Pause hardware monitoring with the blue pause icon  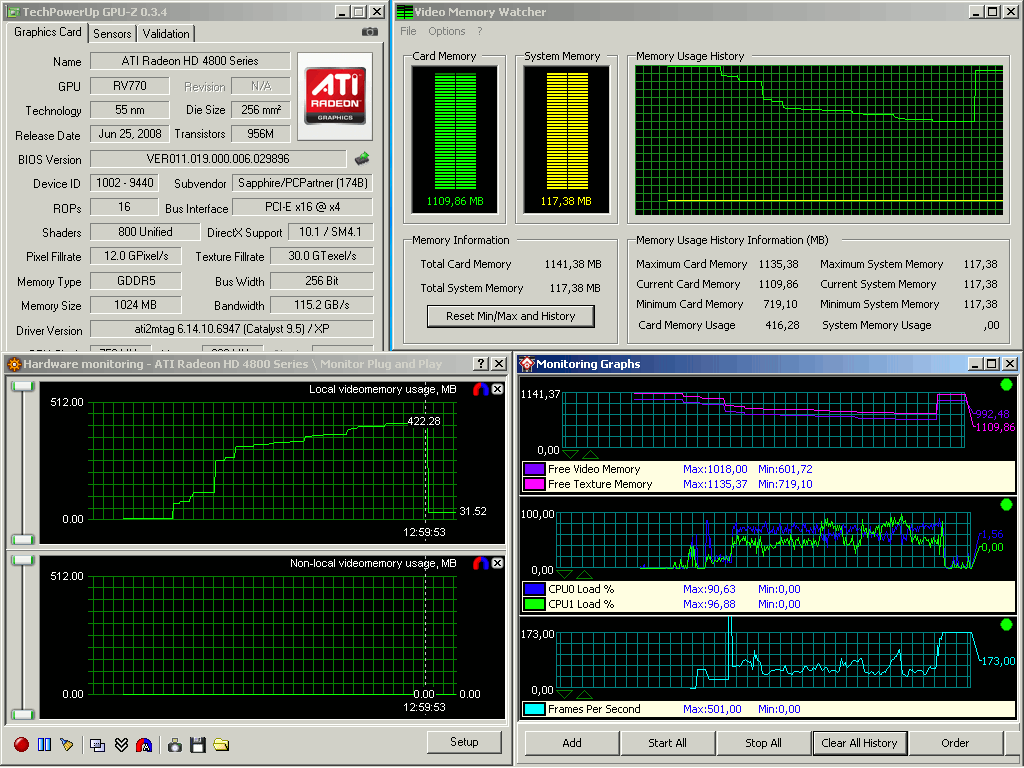[x=44, y=744]
